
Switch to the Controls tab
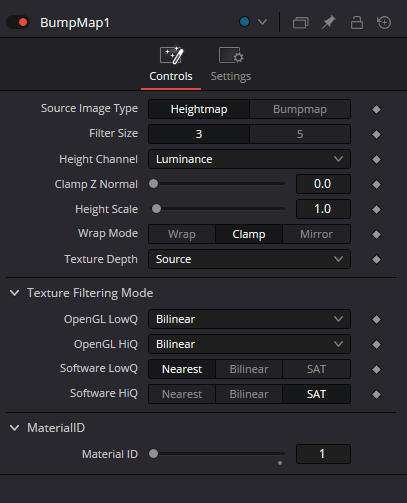171,65
